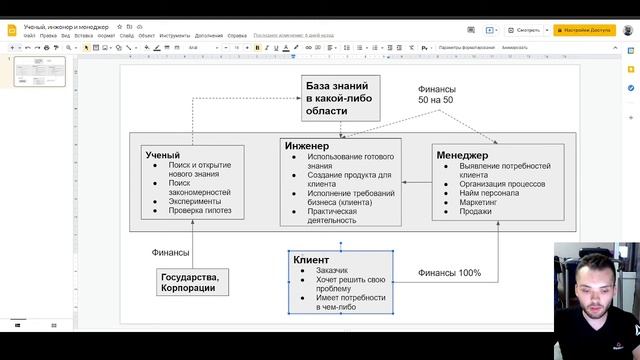Click the present to meeting icon

pos(490,30)
